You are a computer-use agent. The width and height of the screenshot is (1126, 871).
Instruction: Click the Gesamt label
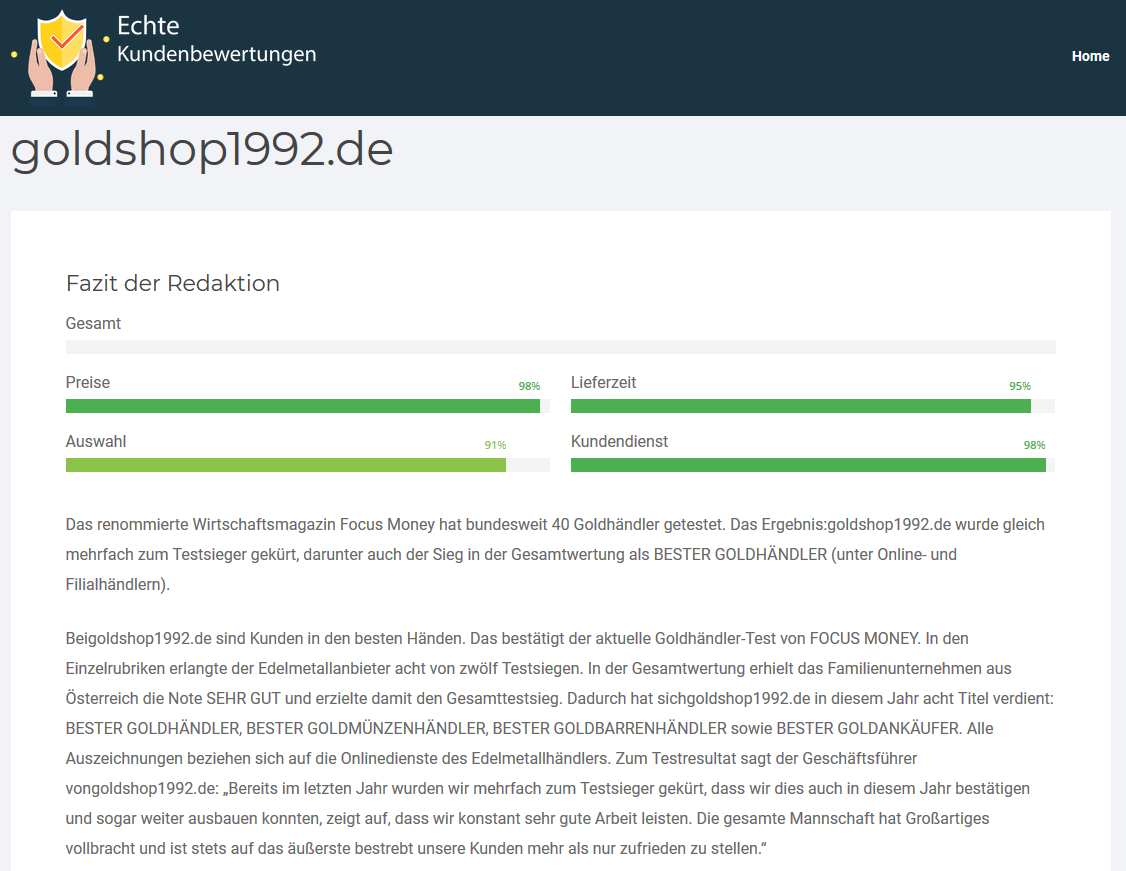tap(93, 323)
